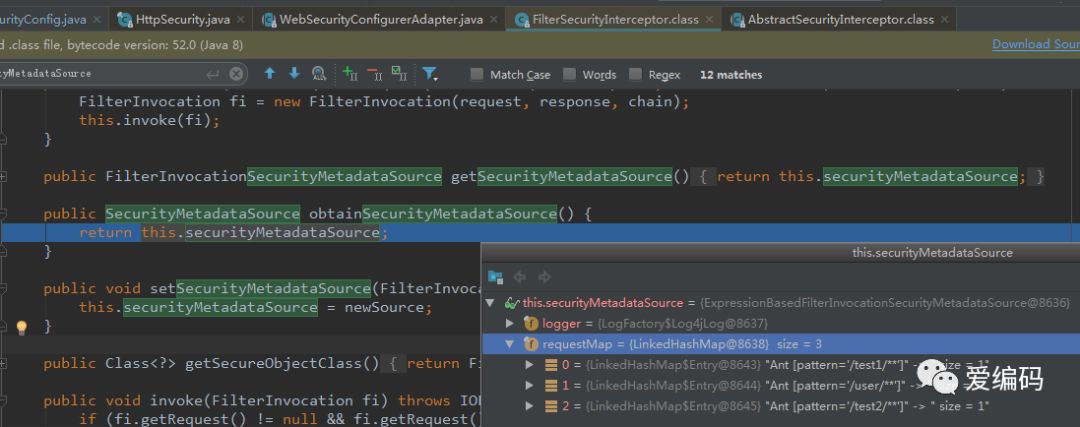Switch to WebSecurityConfigurerAdapter.java tab
The width and height of the screenshot is (1080, 427).
point(381,19)
